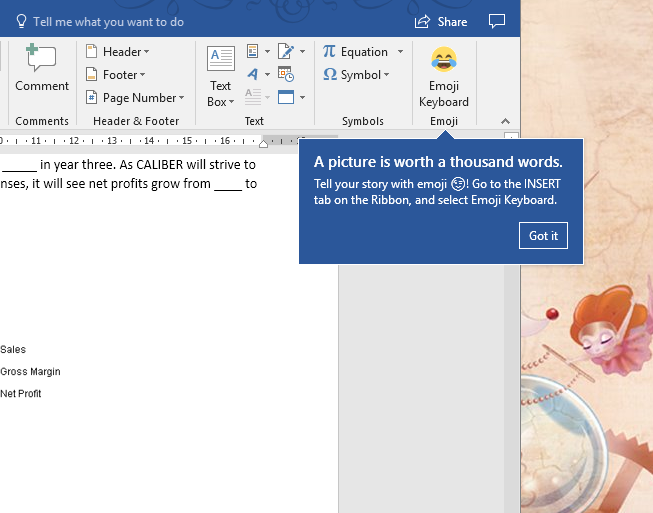Click the Object icon
Screen dimensions: 653x513
pos(286,97)
